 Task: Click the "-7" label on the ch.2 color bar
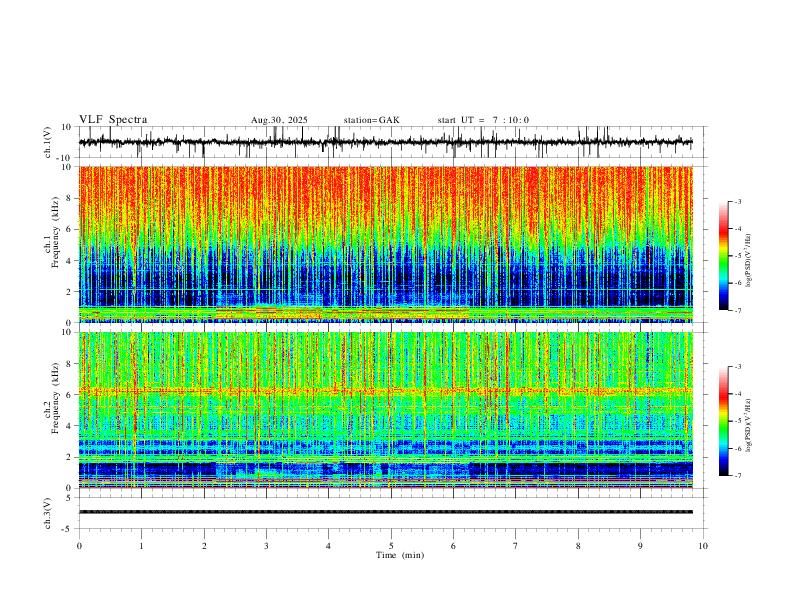738,475
